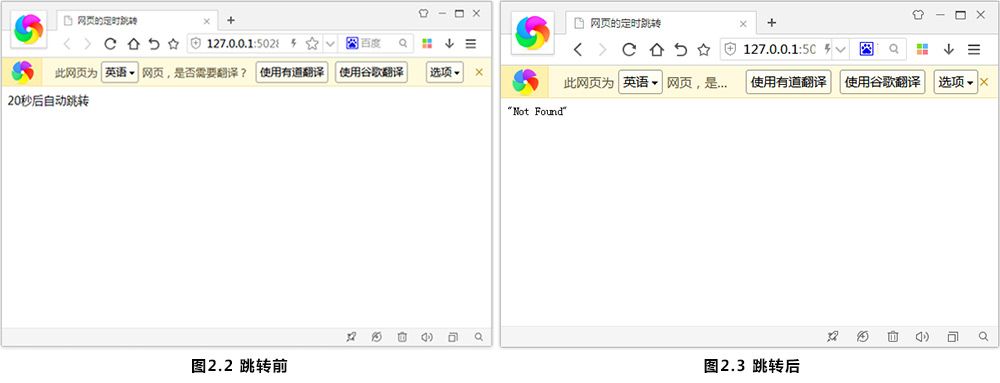The height and width of the screenshot is (383, 1000).
Task: Click back arrow in left browser window
Action: [67, 43]
